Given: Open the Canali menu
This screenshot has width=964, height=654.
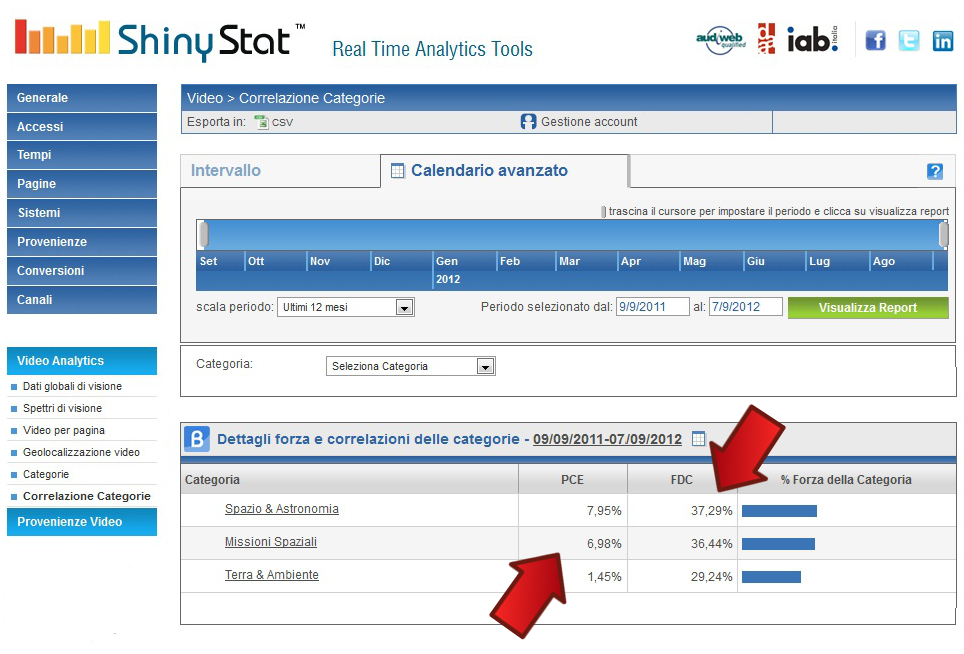Looking at the screenshot, I should point(82,299).
